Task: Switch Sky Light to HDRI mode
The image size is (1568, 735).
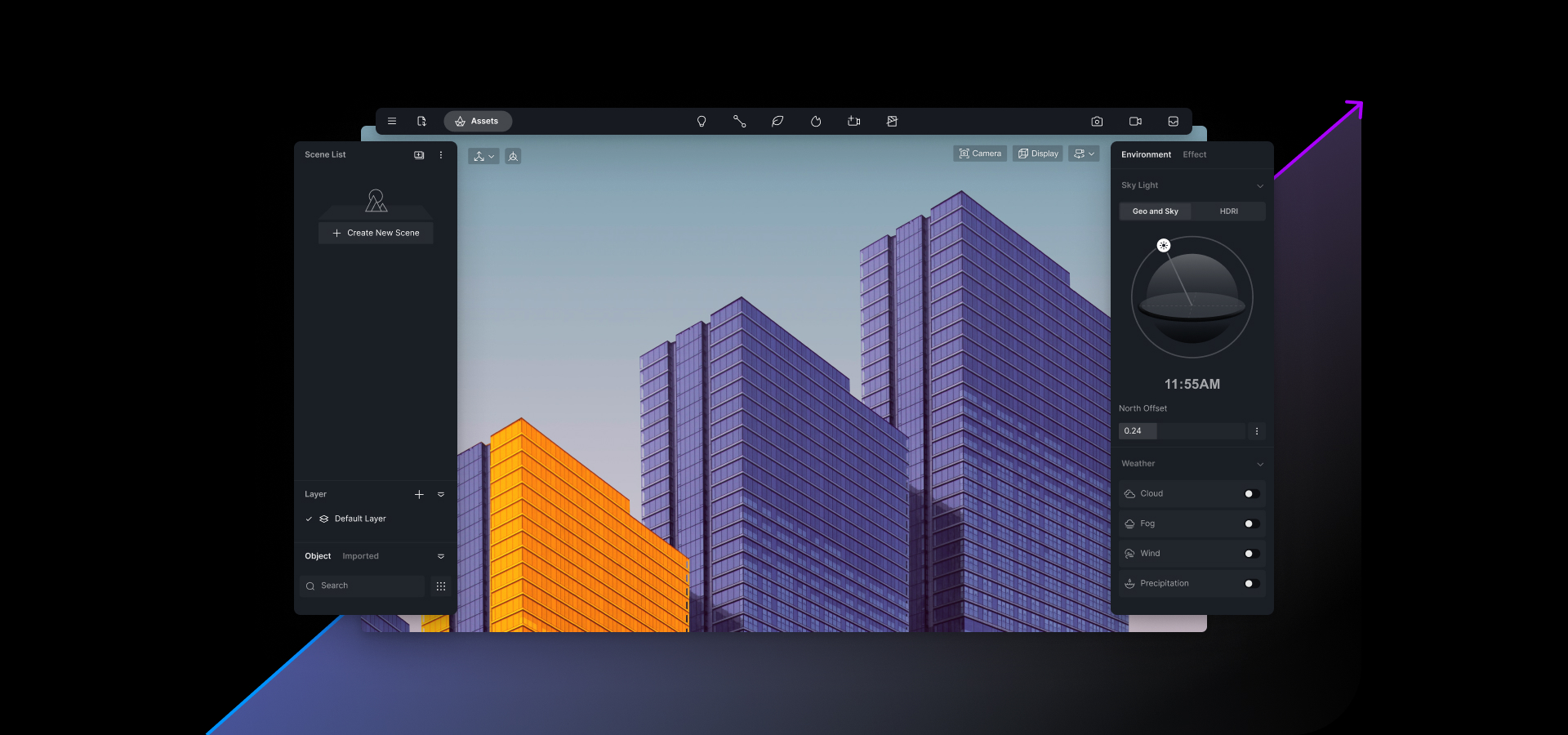Action: pyautogui.click(x=1228, y=211)
